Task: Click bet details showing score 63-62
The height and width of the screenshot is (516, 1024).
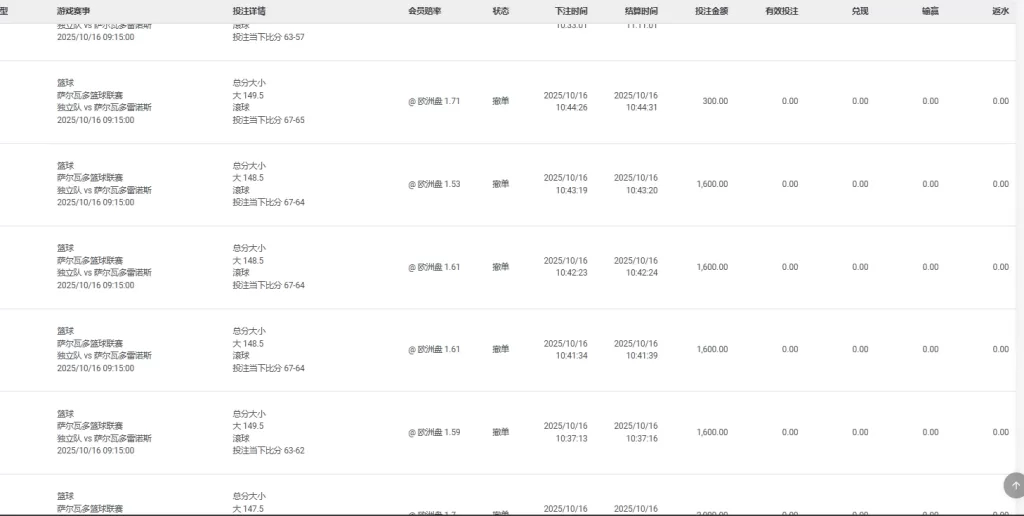Action: pyautogui.click(x=268, y=450)
